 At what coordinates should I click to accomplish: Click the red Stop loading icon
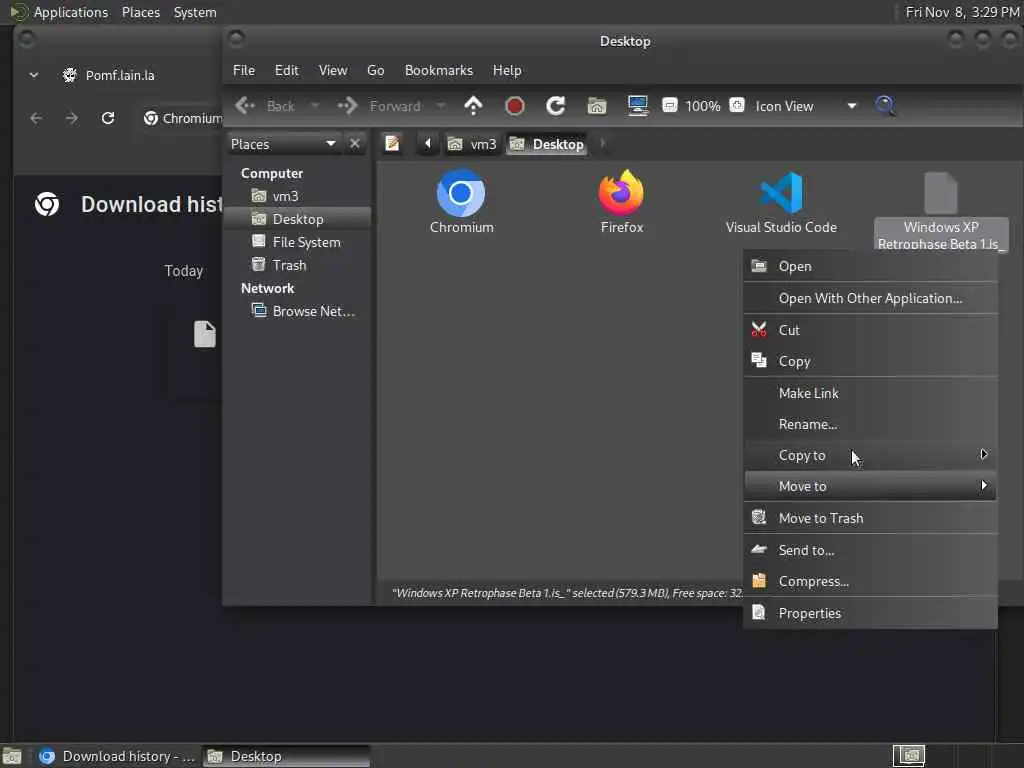pyautogui.click(x=515, y=105)
